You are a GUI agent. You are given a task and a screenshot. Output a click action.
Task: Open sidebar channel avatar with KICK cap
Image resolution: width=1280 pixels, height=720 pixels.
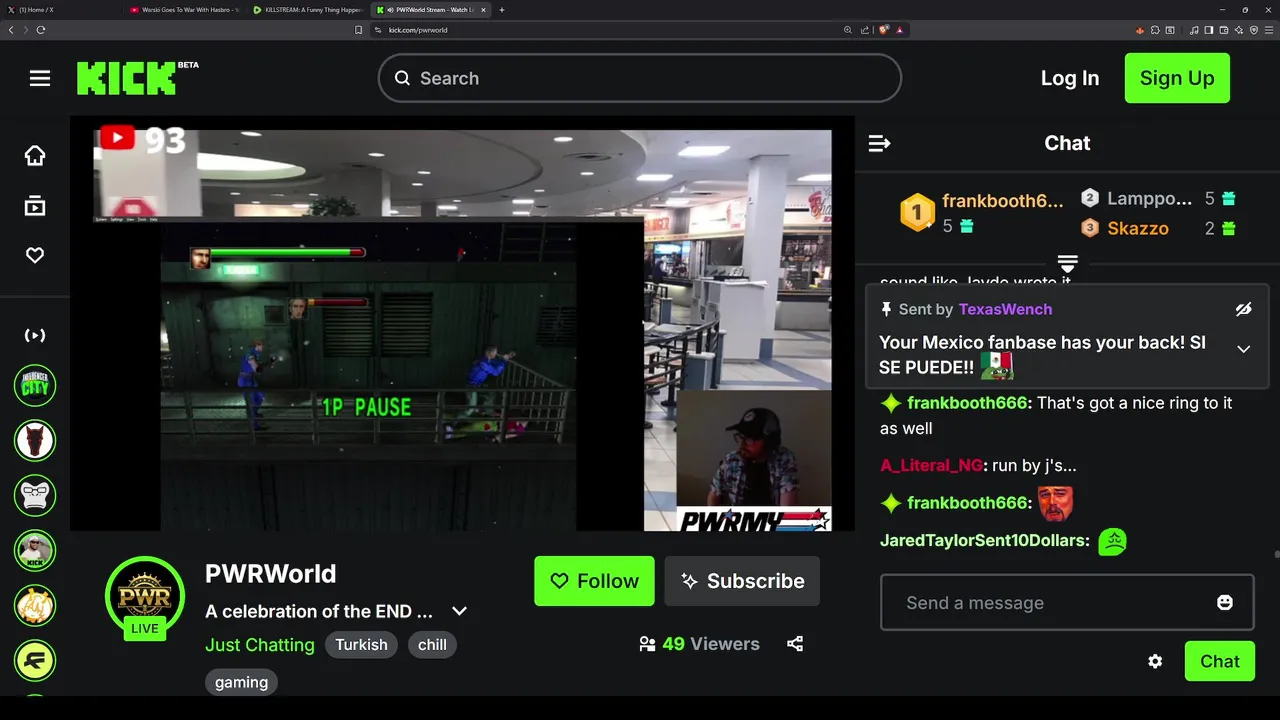(35, 550)
